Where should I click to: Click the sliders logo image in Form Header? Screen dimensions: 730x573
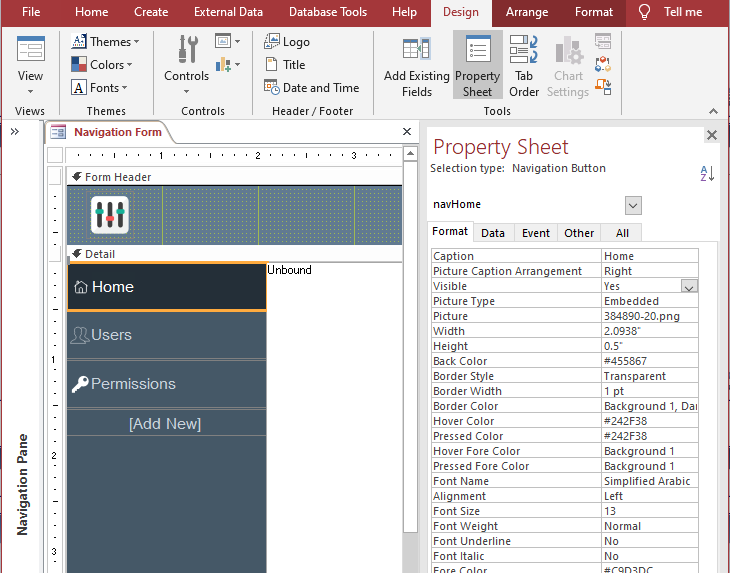110,215
